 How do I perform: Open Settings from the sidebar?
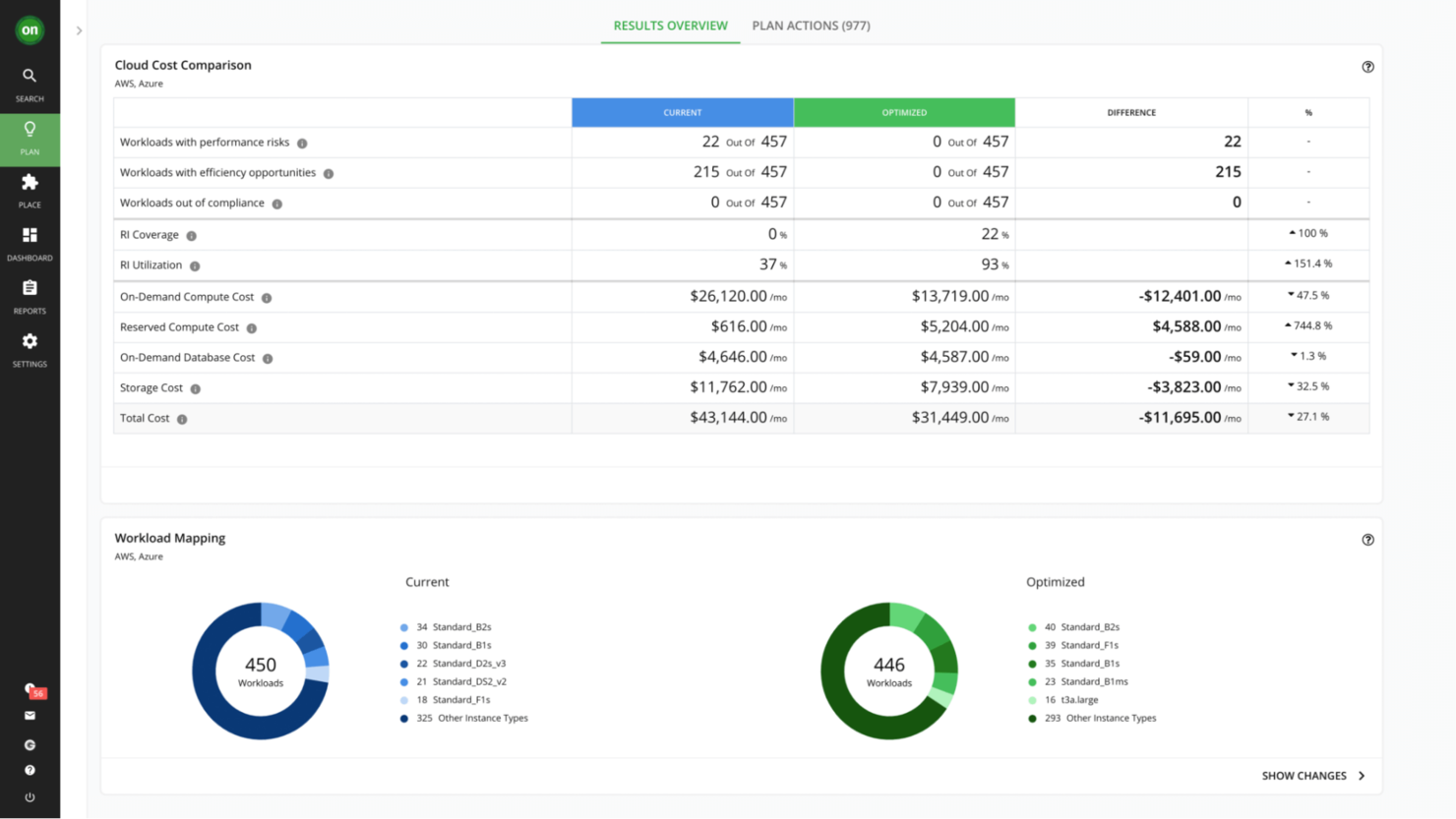click(x=30, y=349)
